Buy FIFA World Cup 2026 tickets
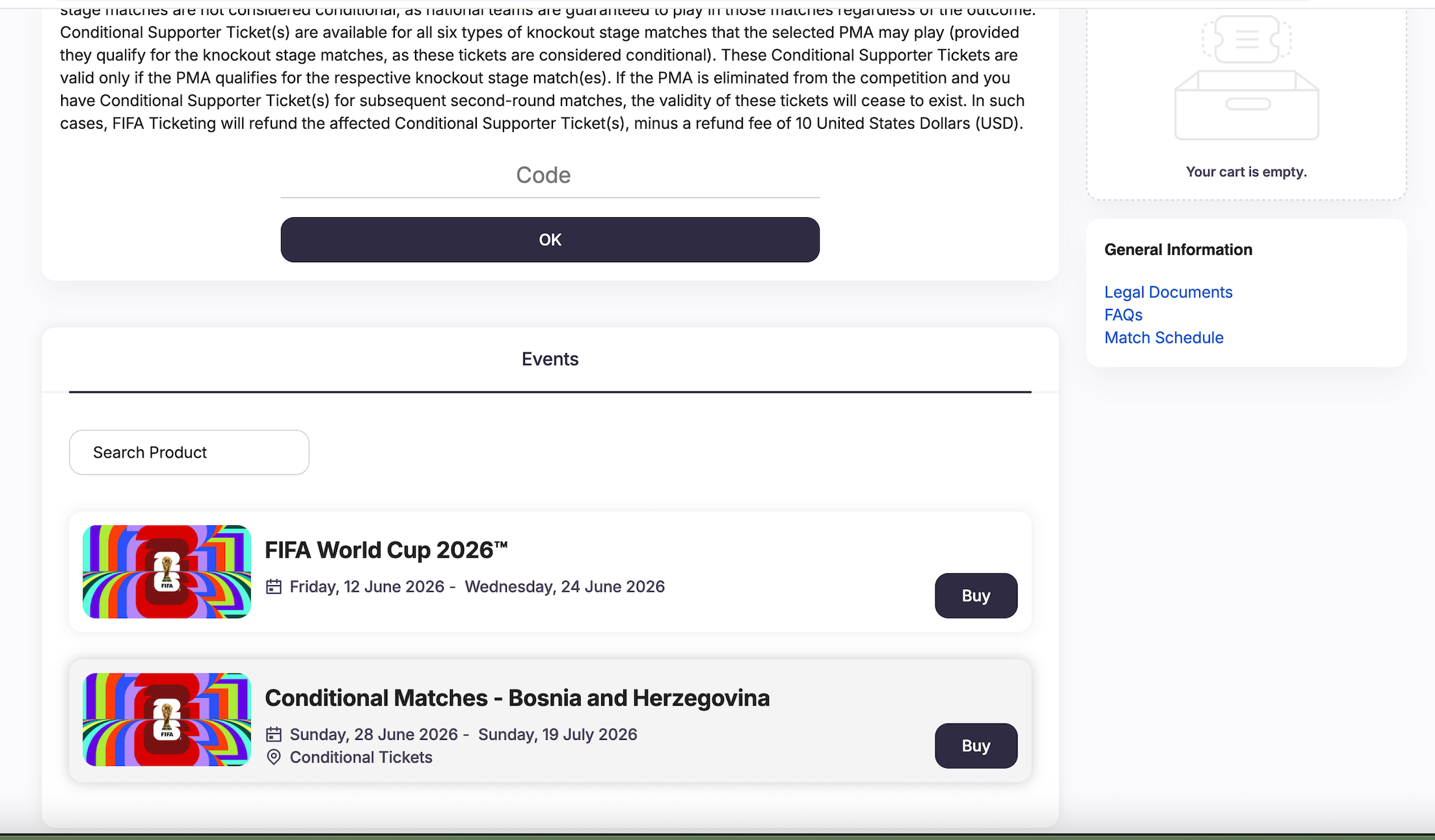The height and width of the screenshot is (840, 1435). [976, 596]
